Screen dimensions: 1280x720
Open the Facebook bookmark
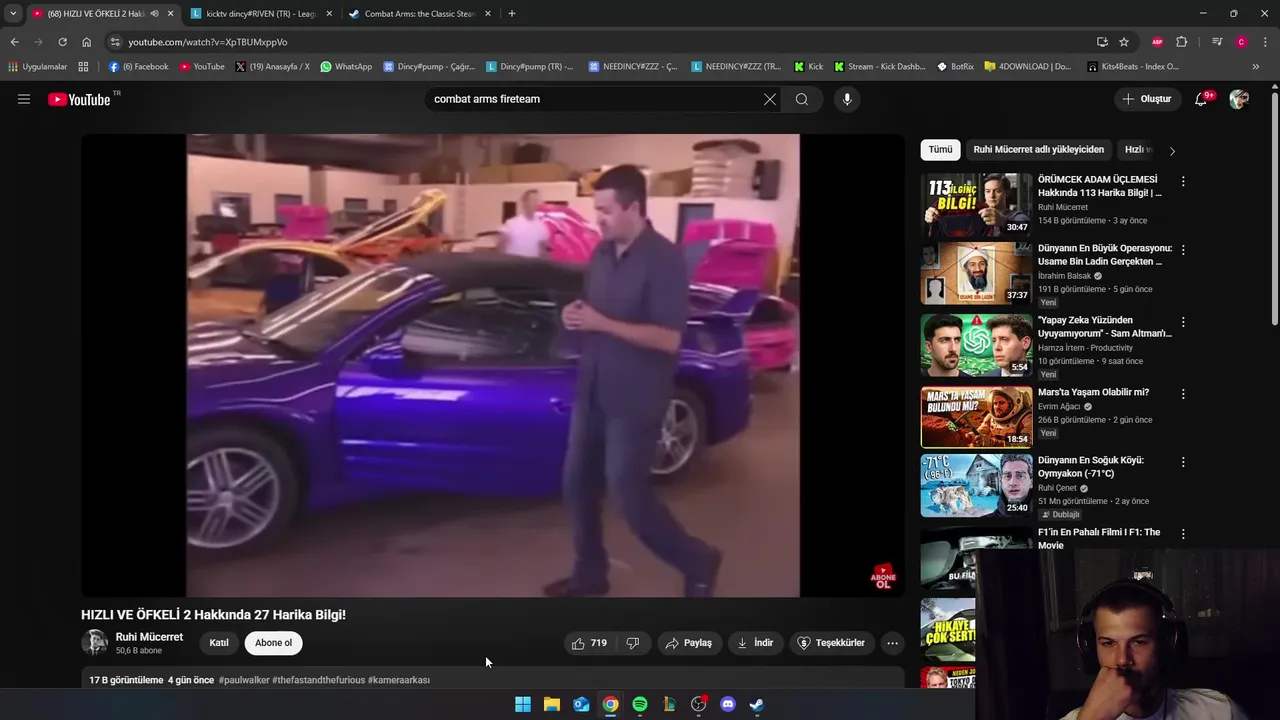[x=138, y=66]
